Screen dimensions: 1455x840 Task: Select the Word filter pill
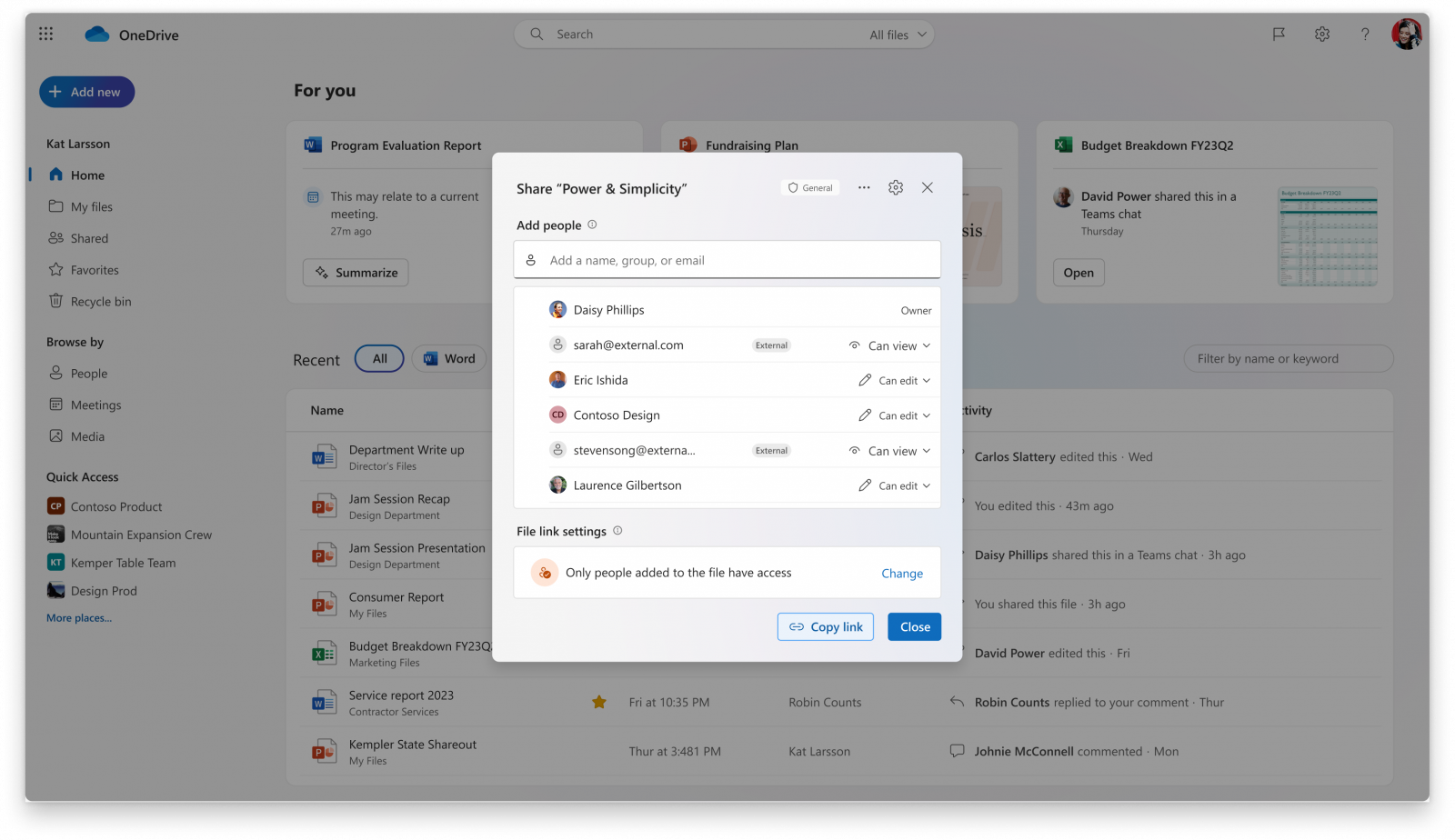[448, 358]
